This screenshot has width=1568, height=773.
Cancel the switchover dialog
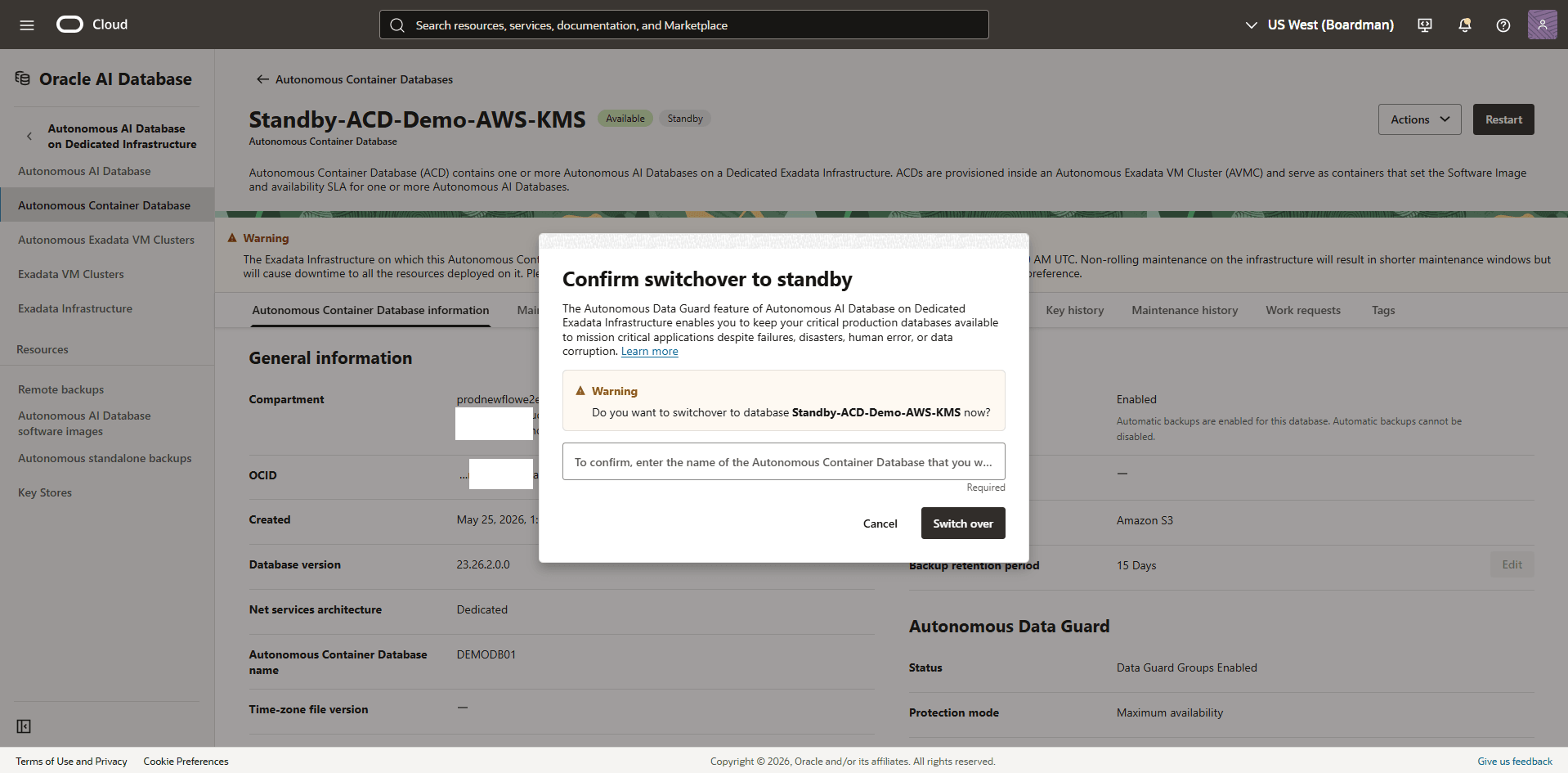pyautogui.click(x=880, y=524)
